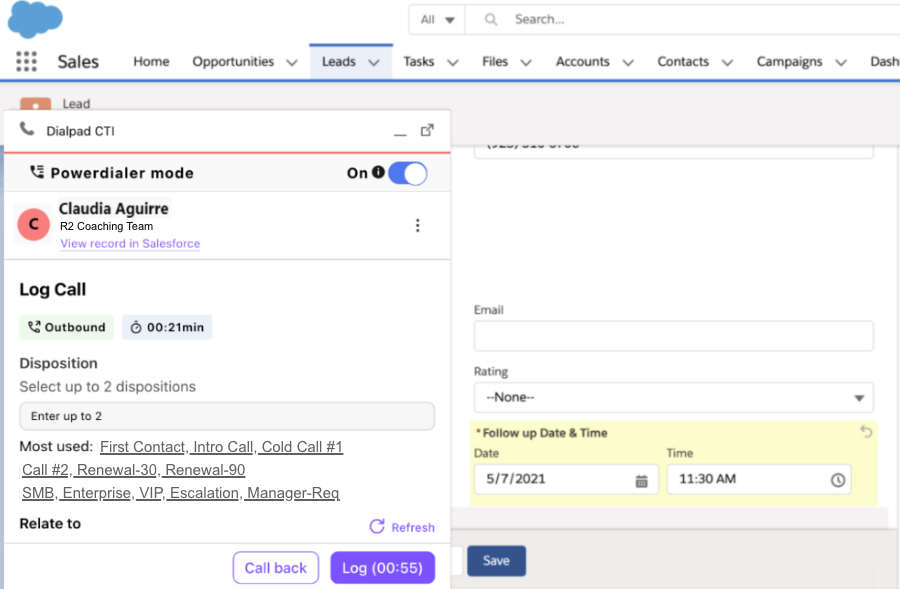Click the Call back button
900x589 pixels.
pyautogui.click(x=276, y=568)
